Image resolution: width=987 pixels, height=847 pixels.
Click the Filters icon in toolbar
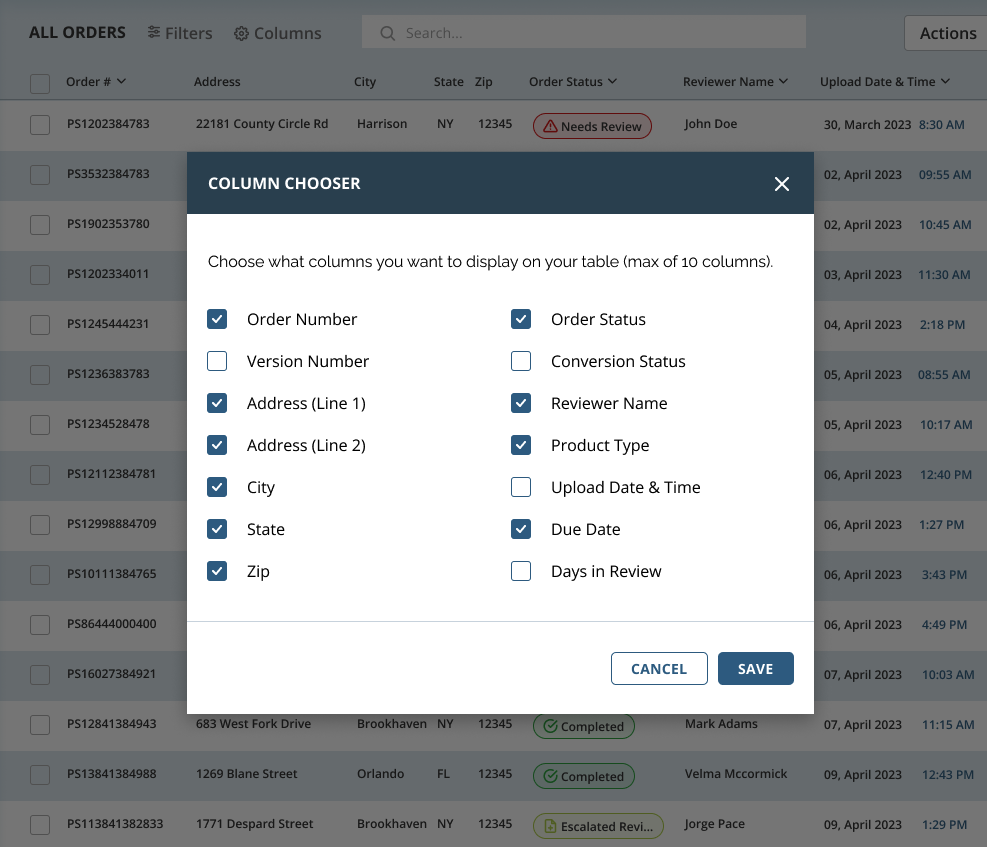pos(154,33)
